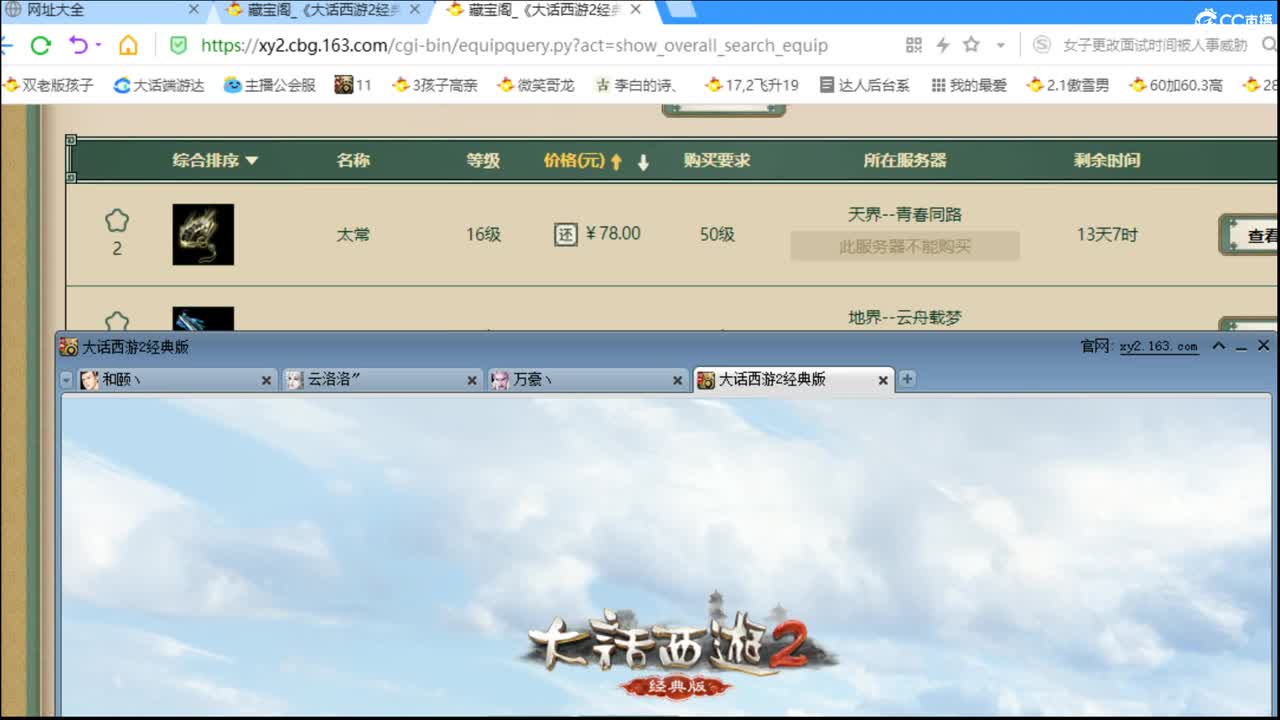Open the QR code icon in the address bar
Viewport: 1280px width, 720px height.
[x=913, y=45]
